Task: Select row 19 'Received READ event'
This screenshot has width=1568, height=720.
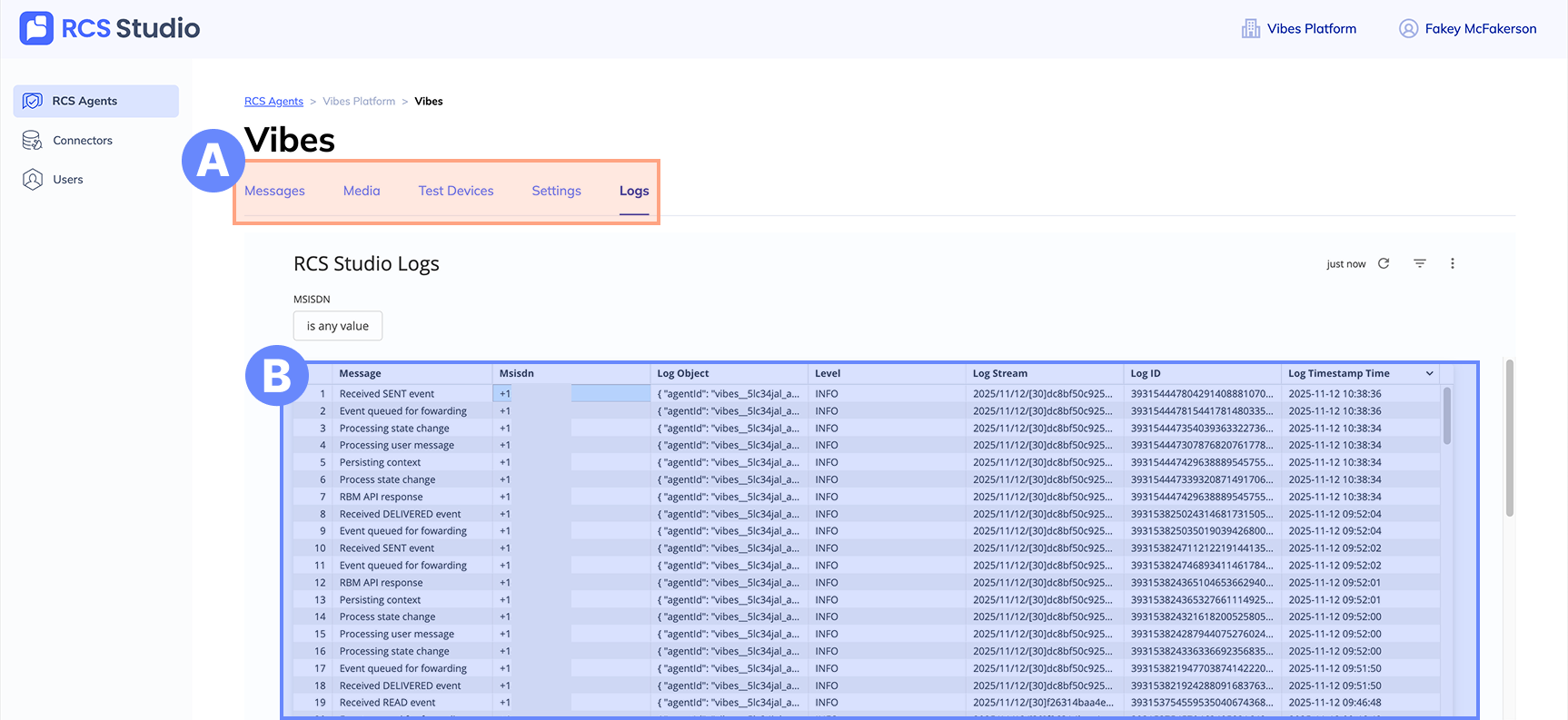Action: [x=387, y=703]
